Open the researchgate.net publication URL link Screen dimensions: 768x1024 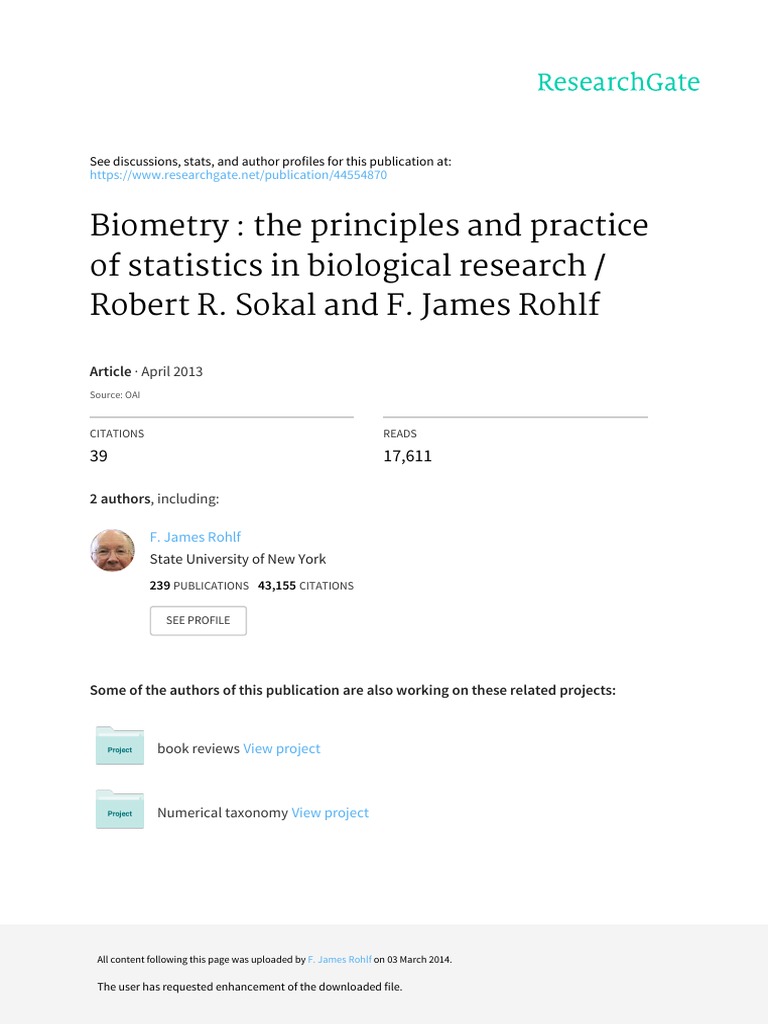(238, 175)
